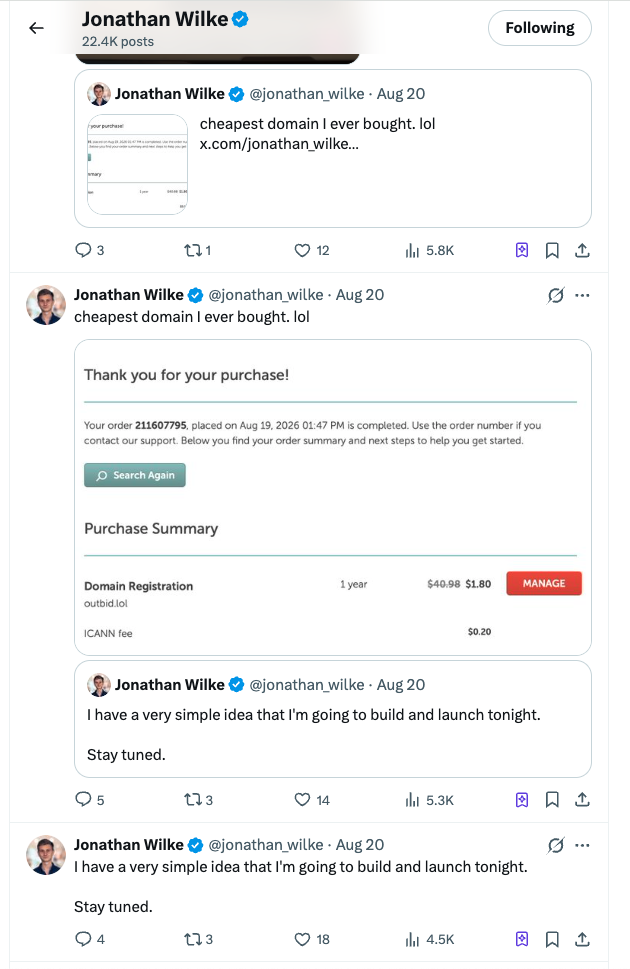630x969 pixels.
Task: Like the 'cheapest domain' post with 14 likes
Action: [312, 800]
